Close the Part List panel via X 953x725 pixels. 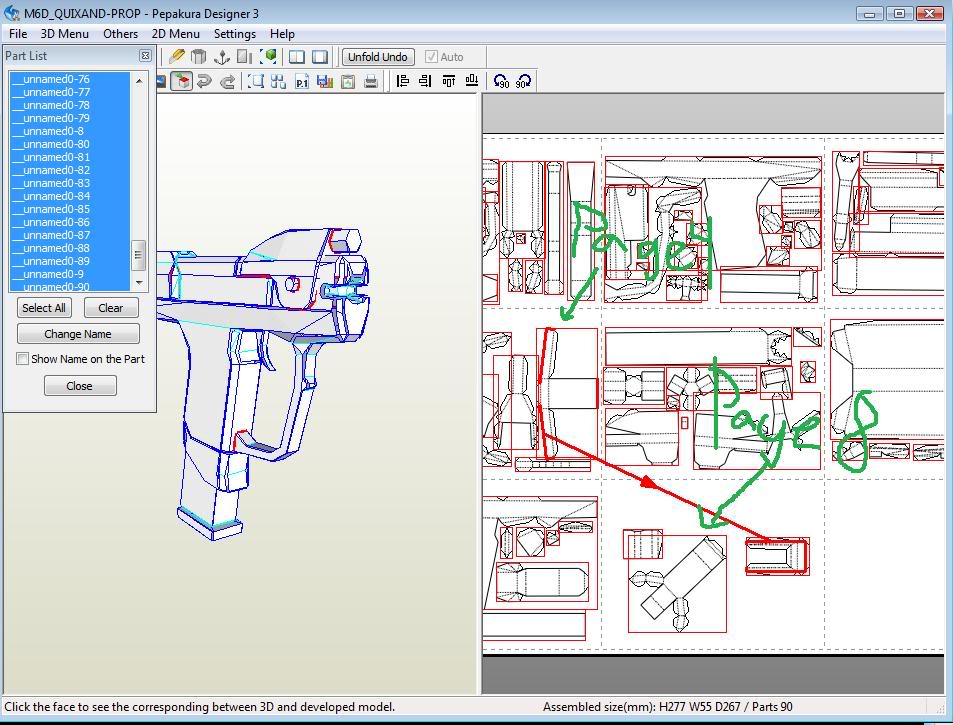tap(145, 56)
